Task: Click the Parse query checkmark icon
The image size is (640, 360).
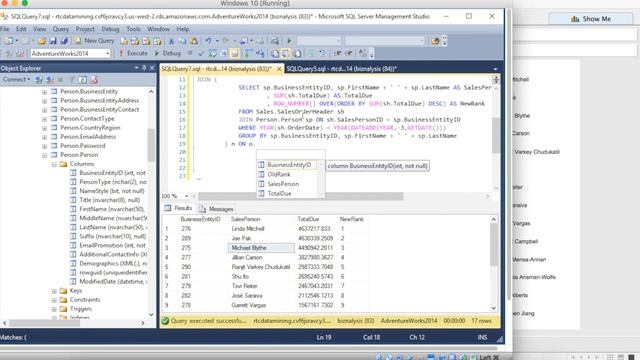Action: tap(201, 53)
